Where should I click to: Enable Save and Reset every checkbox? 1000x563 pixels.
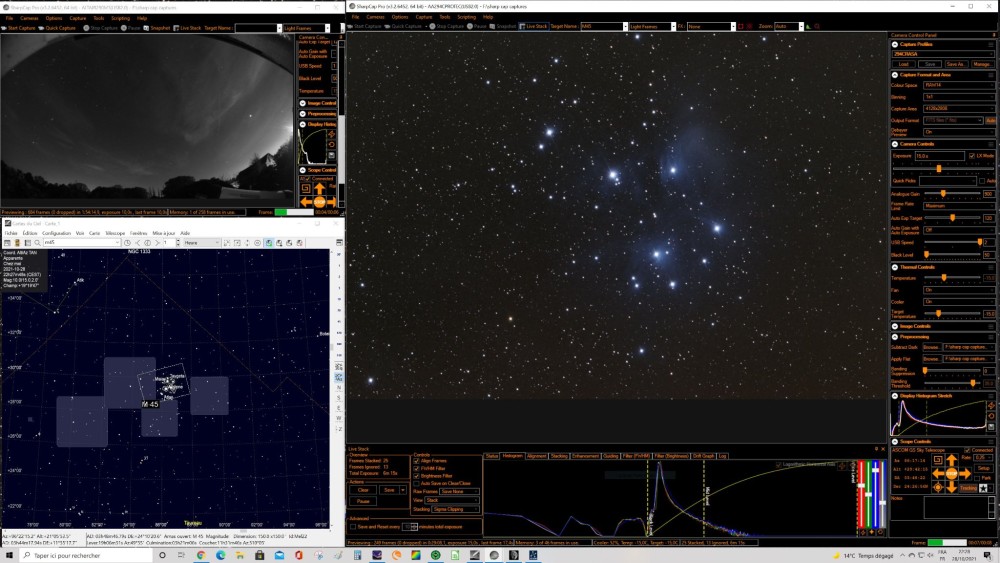tap(353, 527)
